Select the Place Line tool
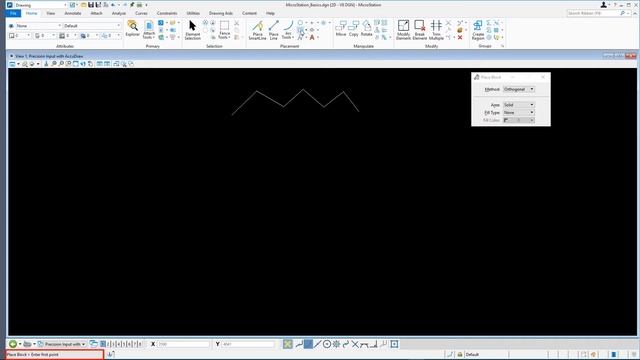This screenshot has height=360, width=640. click(273, 30)
